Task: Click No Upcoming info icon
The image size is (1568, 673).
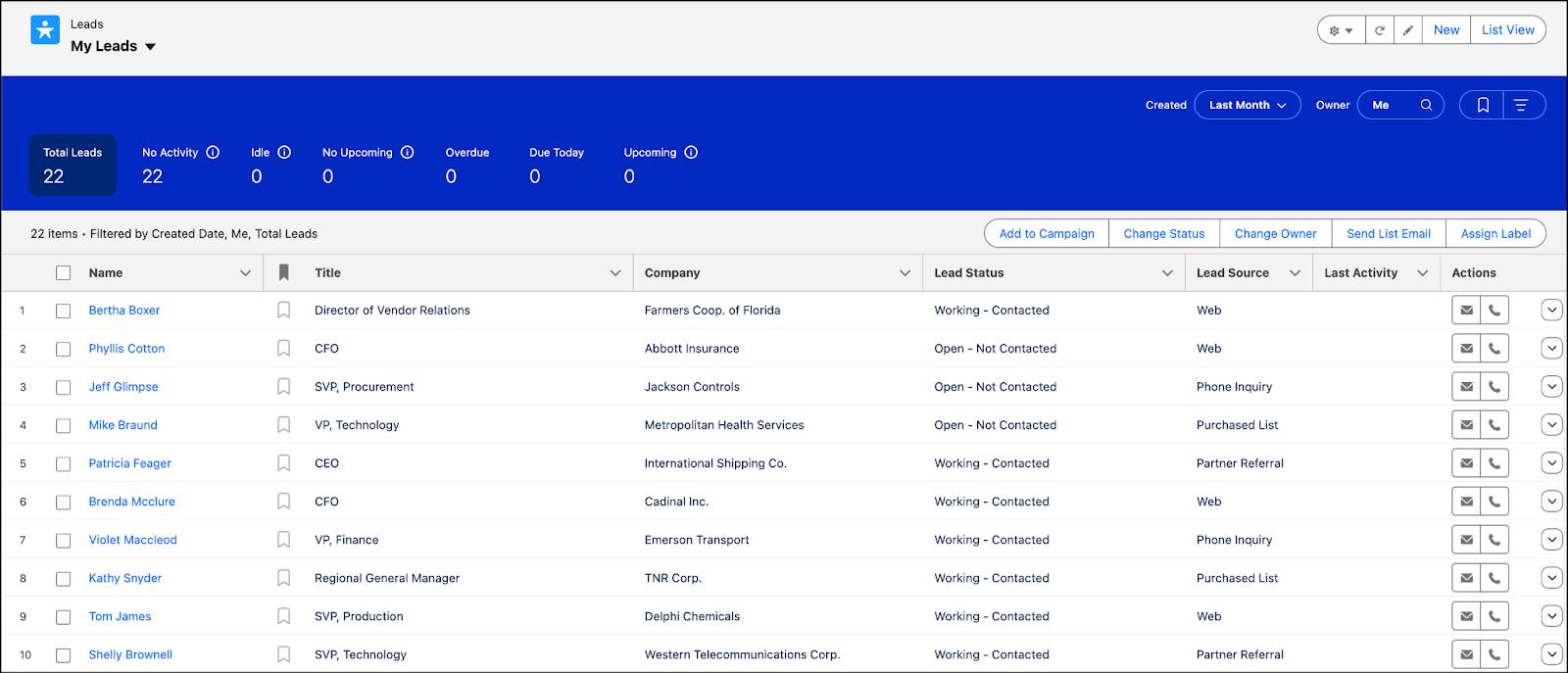Action: pyautogui.click(x=407, y=152)
